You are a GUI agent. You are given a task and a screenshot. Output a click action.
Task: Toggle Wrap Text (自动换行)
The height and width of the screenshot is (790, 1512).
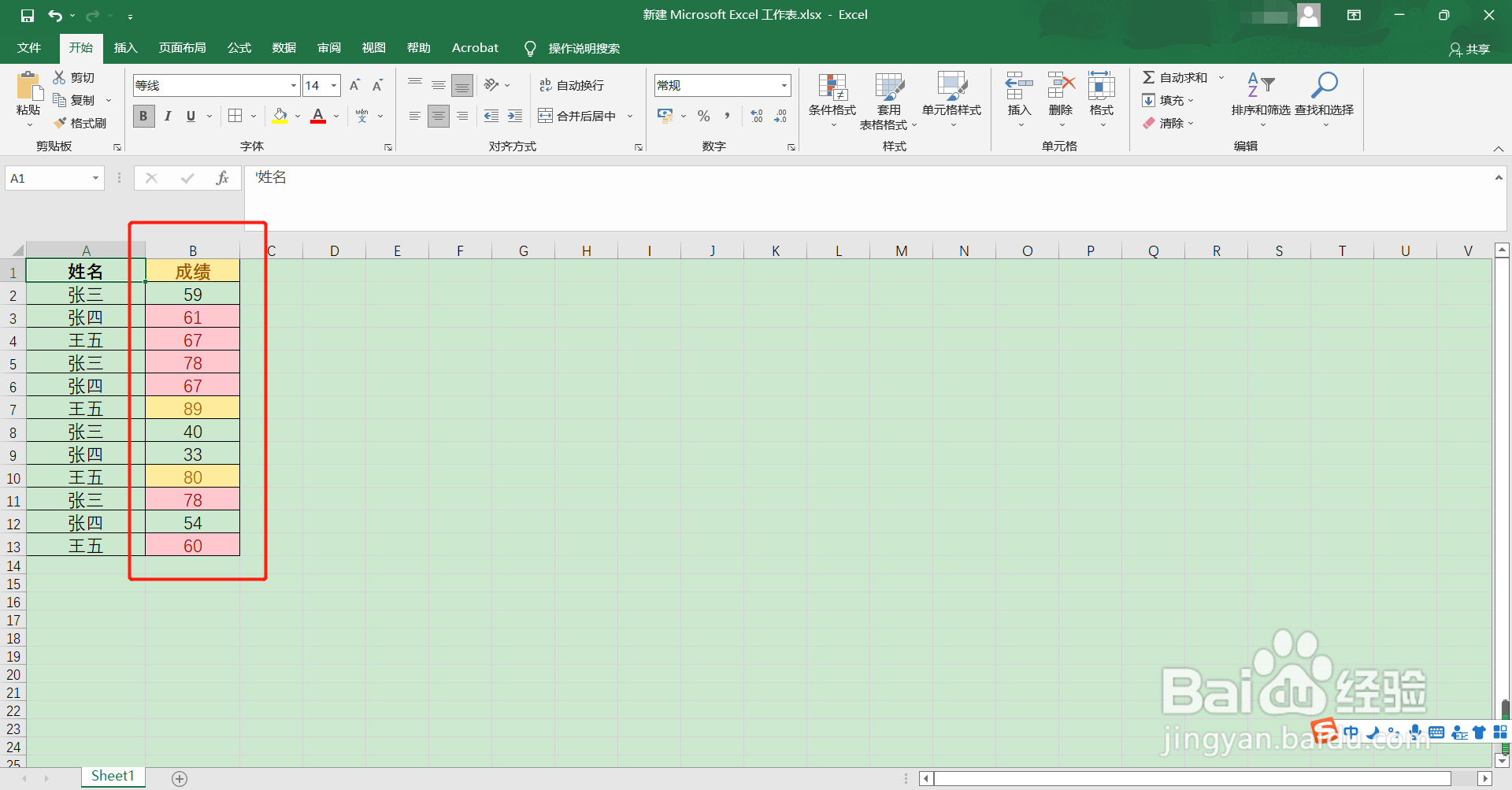(571, 85)
